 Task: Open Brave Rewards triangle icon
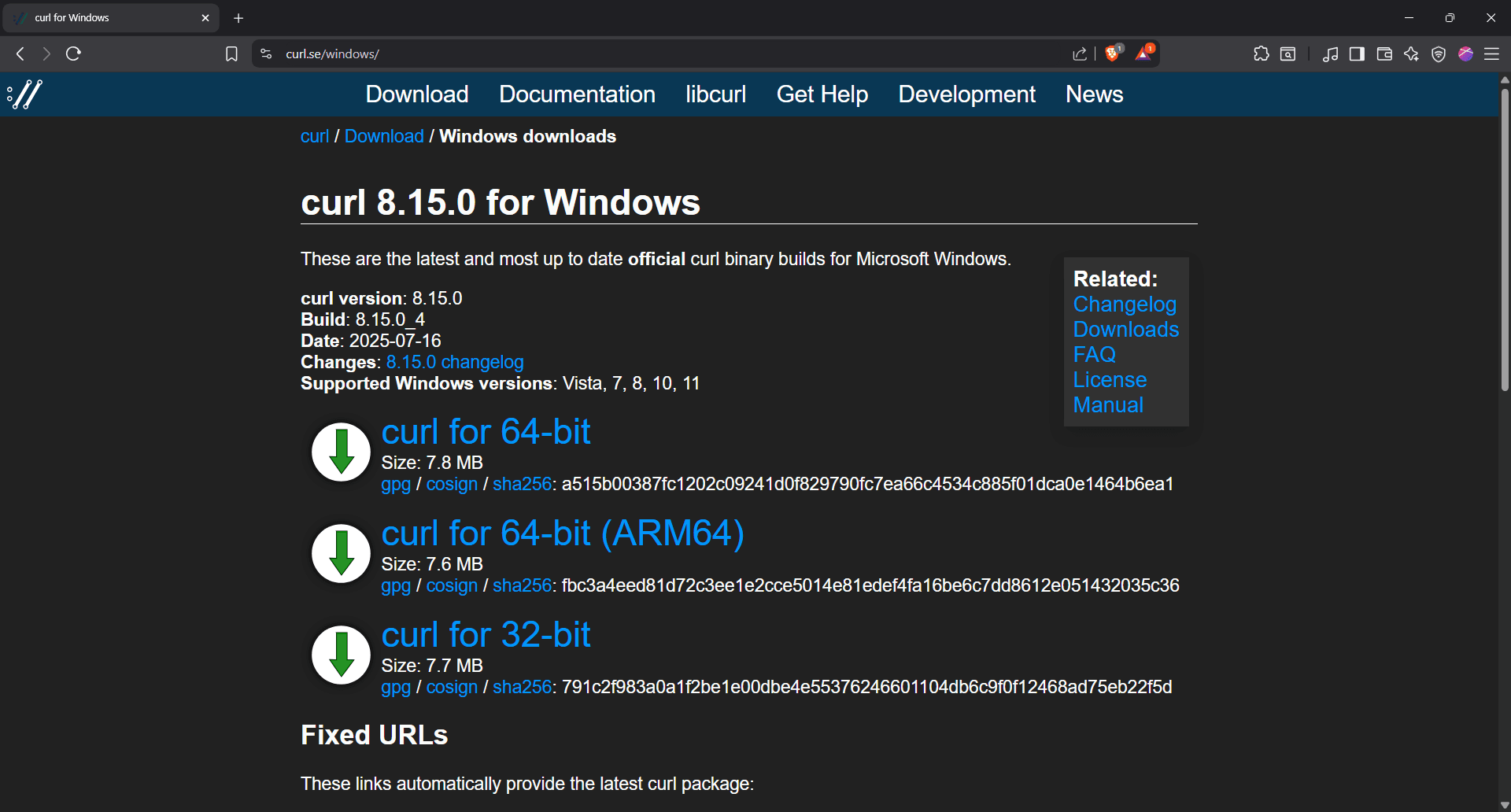[1143, 54]
